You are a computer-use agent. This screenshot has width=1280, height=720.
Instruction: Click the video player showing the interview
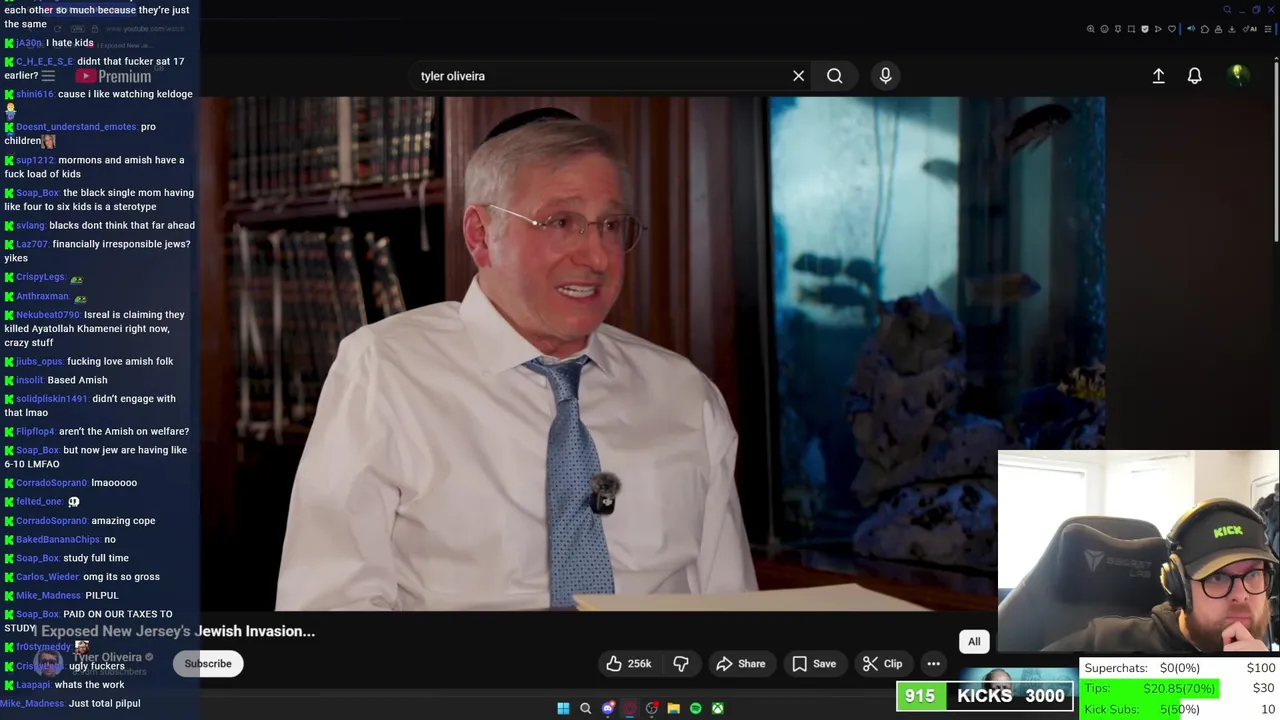652,353
